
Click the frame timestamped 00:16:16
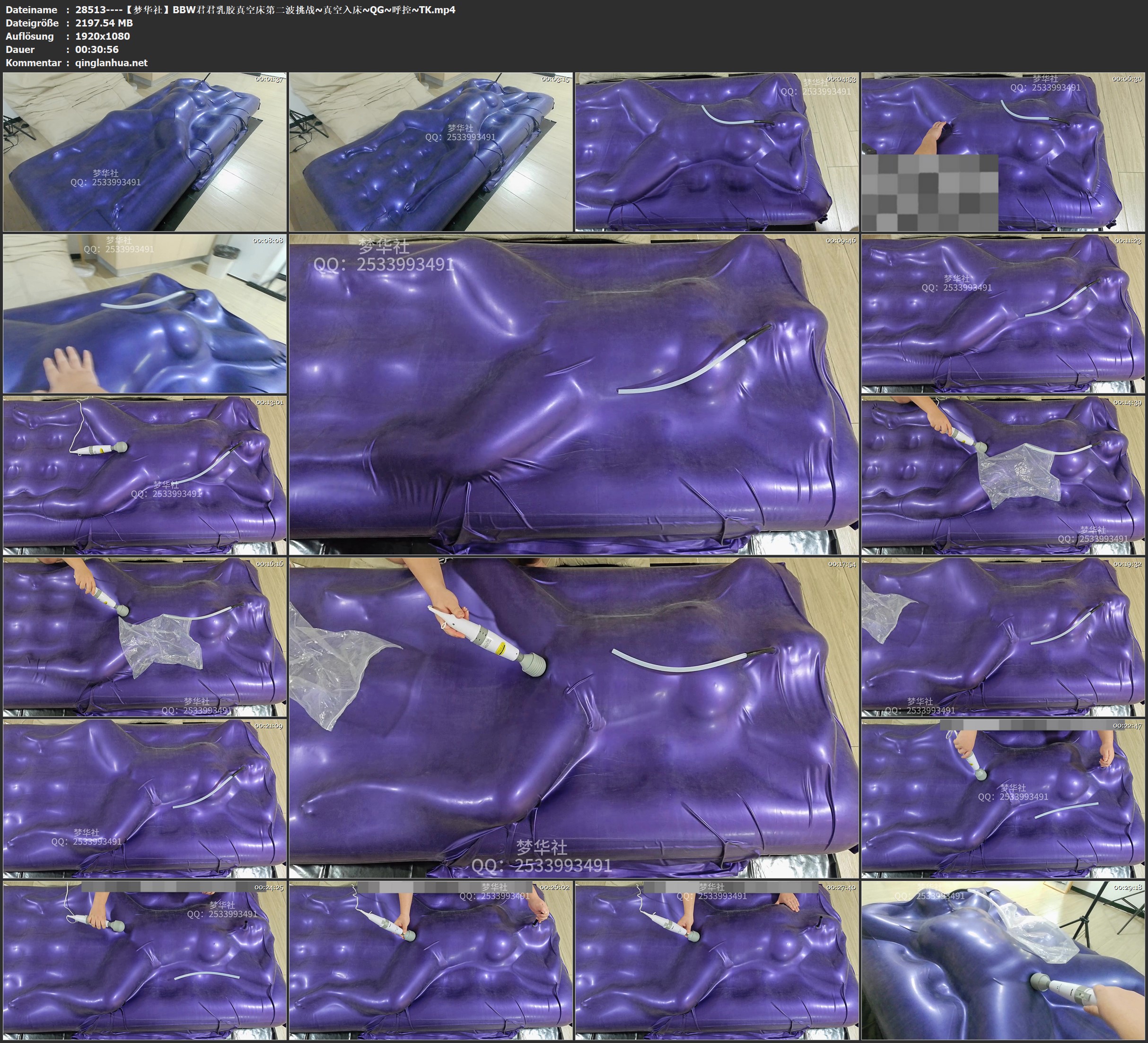click(x=145, y=636)
